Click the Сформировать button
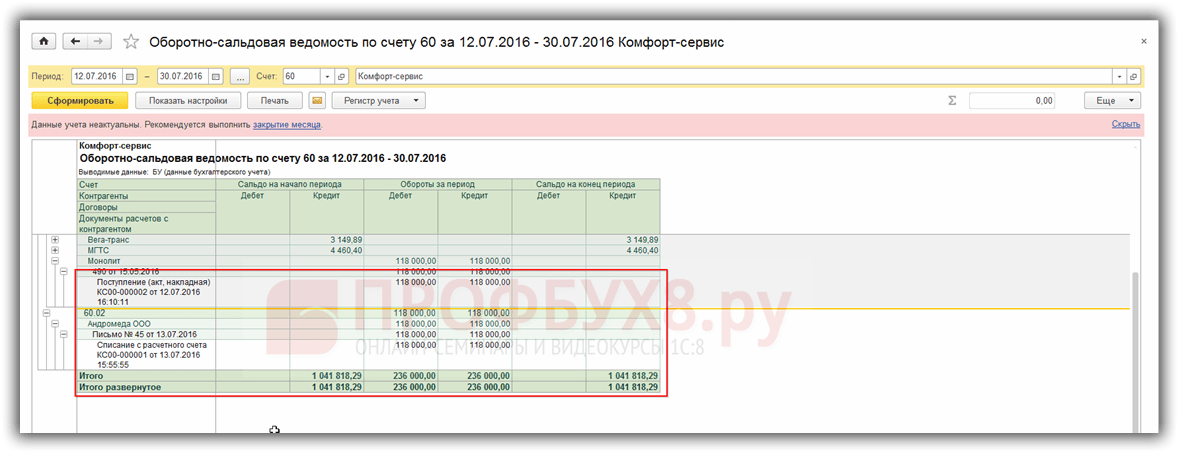This screenshot has height=453, width=1179. pos(80,101)
